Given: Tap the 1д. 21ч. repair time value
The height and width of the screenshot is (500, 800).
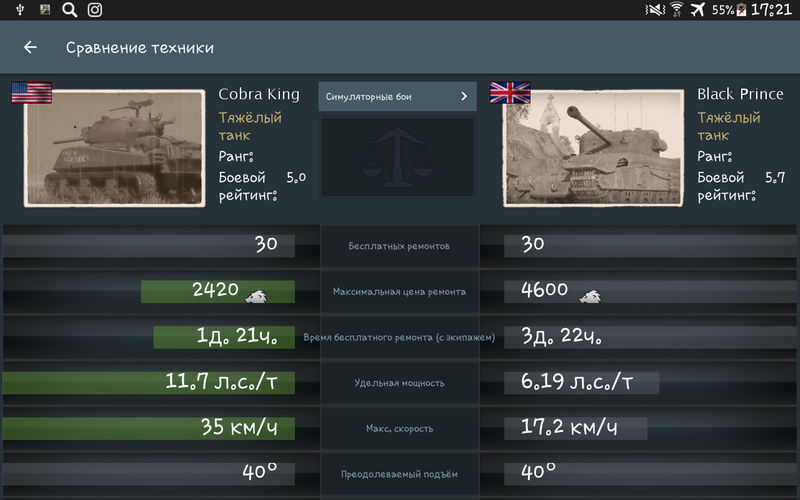Looking at the screenshot, I should 237,336.
